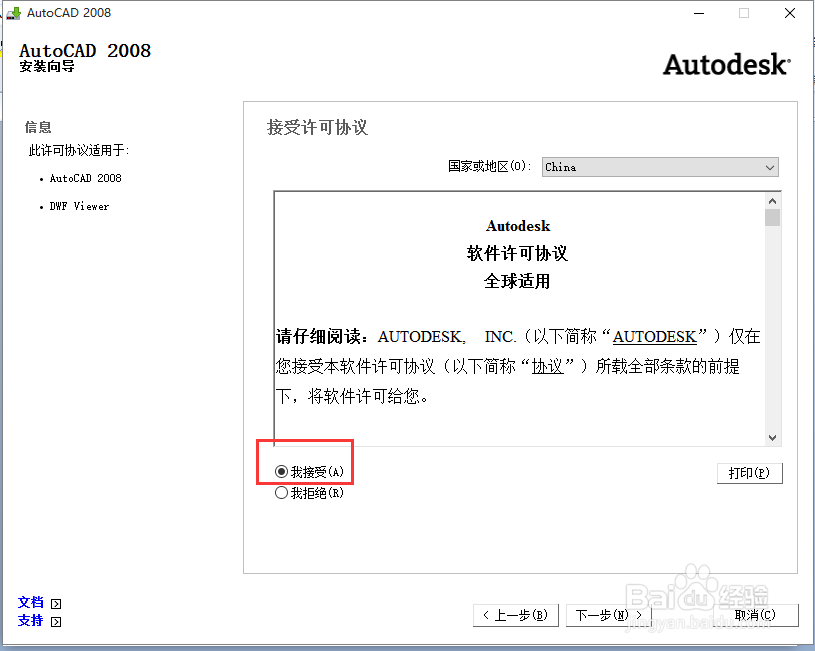This screenshot has height=651, width=815.
Task: Click the arrow icon beside 文档
Action: pos(56,602)
